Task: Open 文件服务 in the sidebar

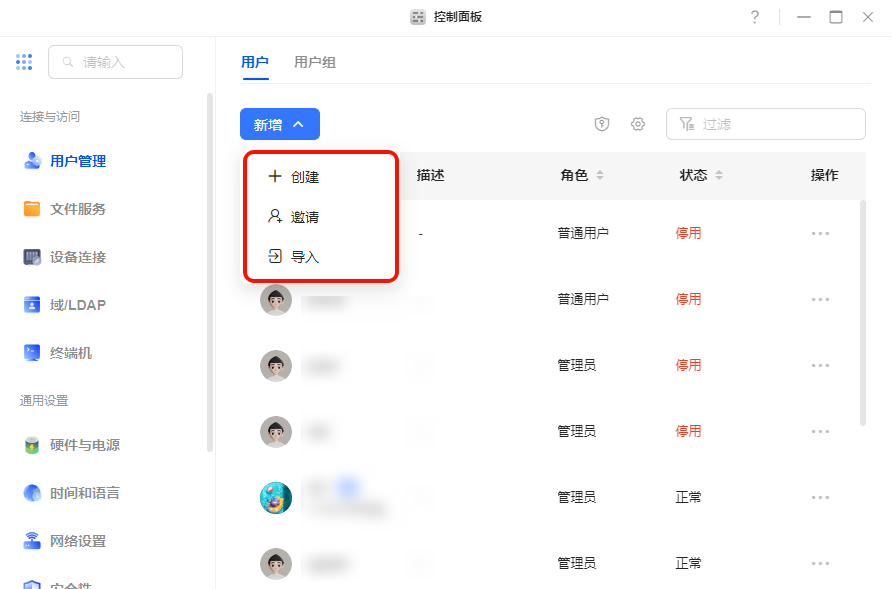Action: pyautogui.click(x=77, y=209)
